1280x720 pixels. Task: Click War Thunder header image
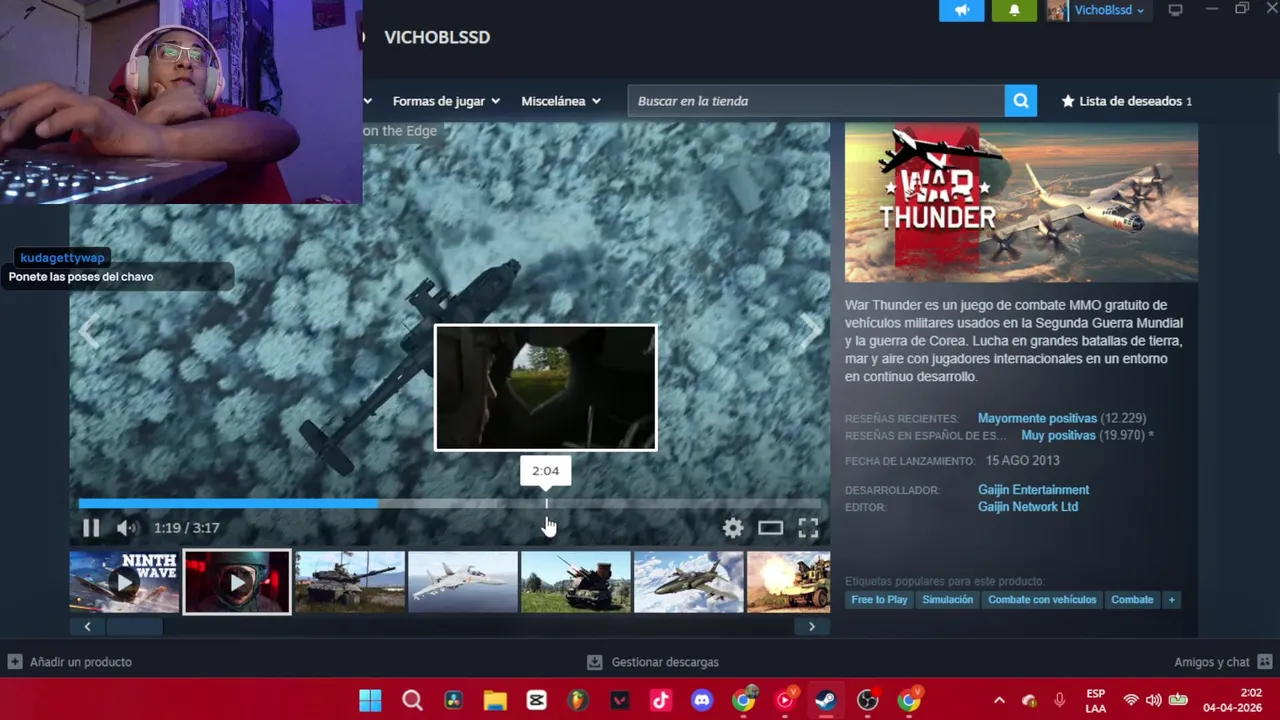tap(1021, 203)
